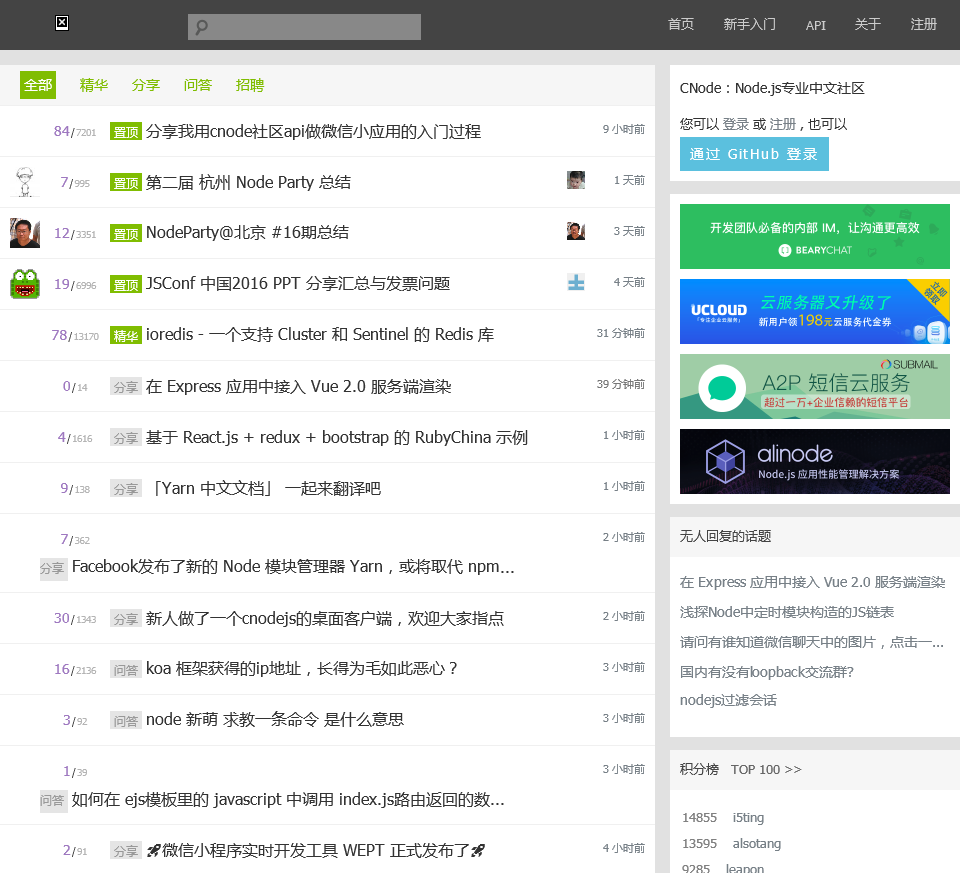Open user i5ting in ranking
960x873 pixels.
point(748,818)
